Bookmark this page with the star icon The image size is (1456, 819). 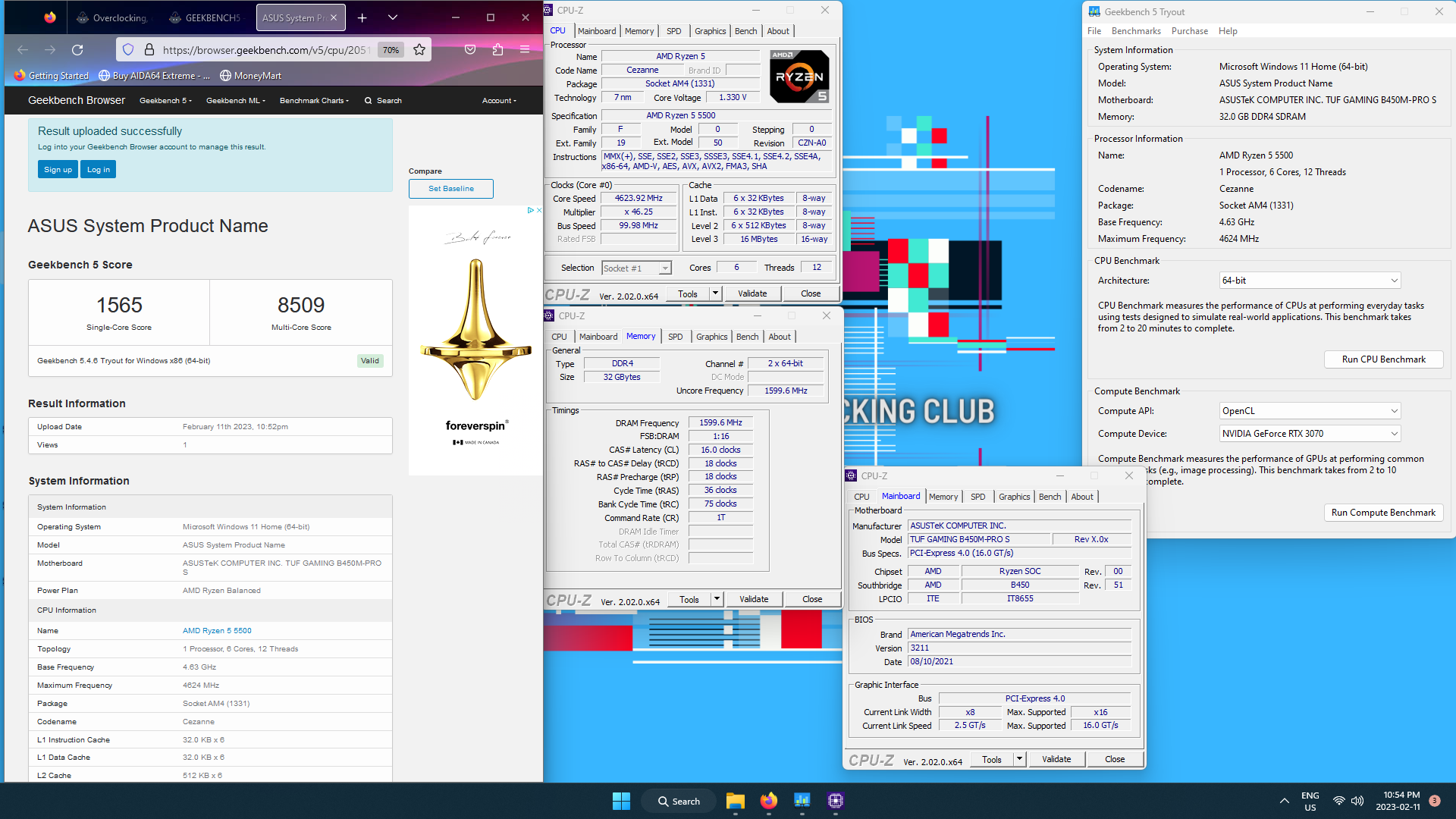point(419,50)
